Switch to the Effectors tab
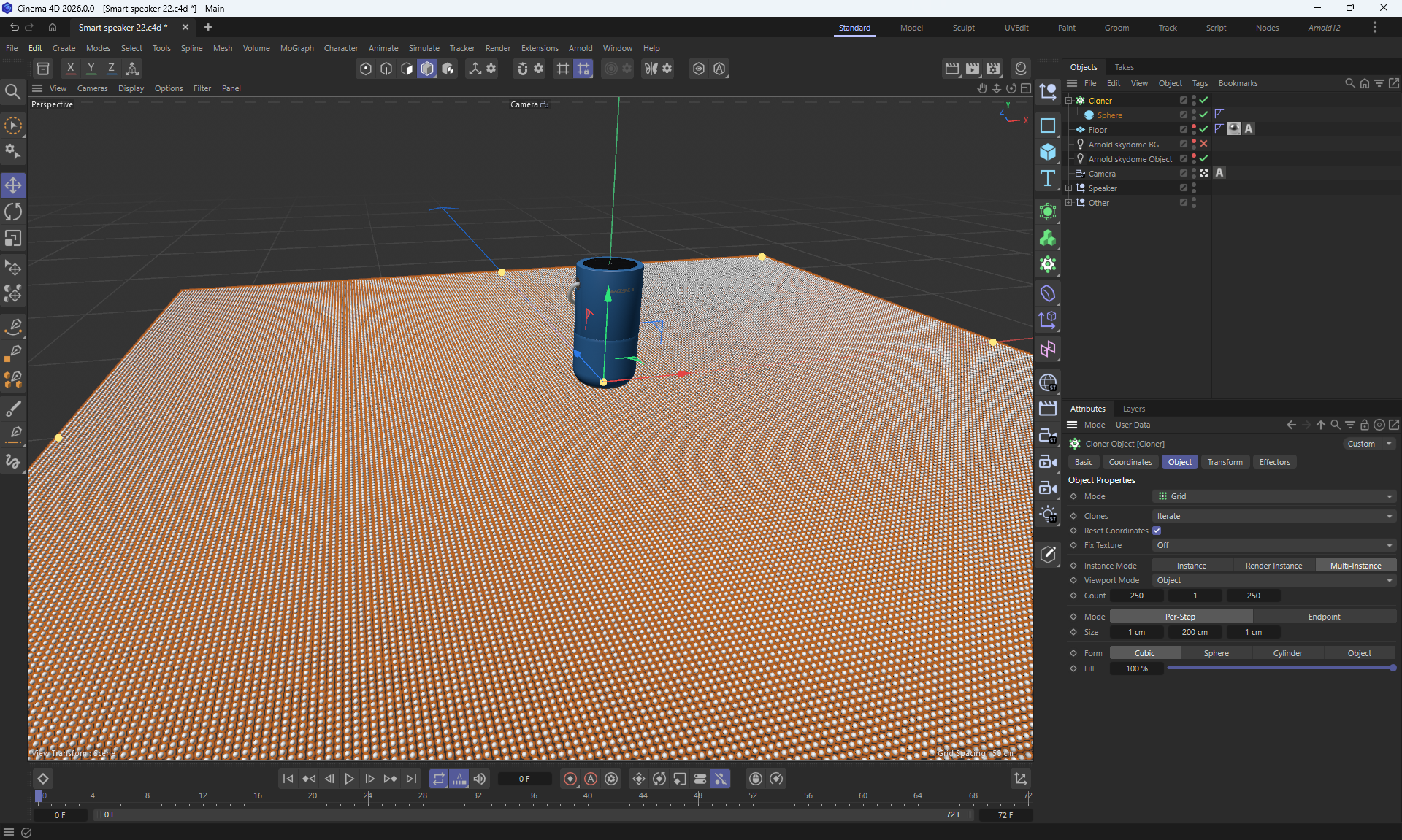The height and width of the screenshot is (840, 1402). 1274,462
